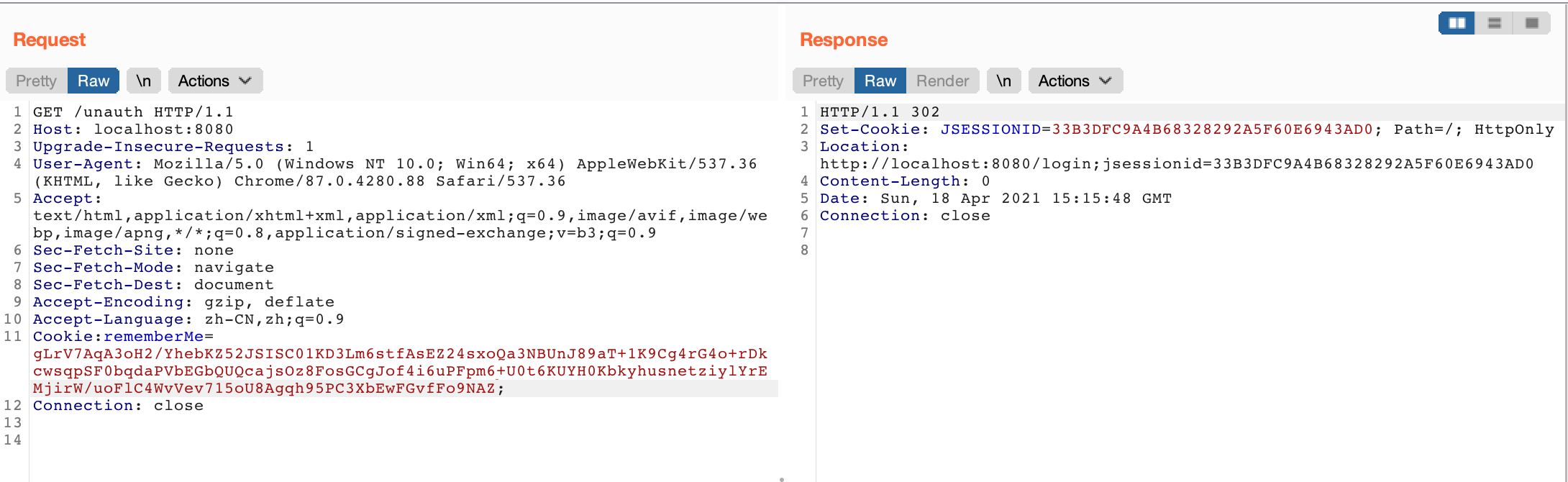The height and width of the screenshot is (482, 1568).
Task: Switch the Response view to Pretty
Action: 823,81
